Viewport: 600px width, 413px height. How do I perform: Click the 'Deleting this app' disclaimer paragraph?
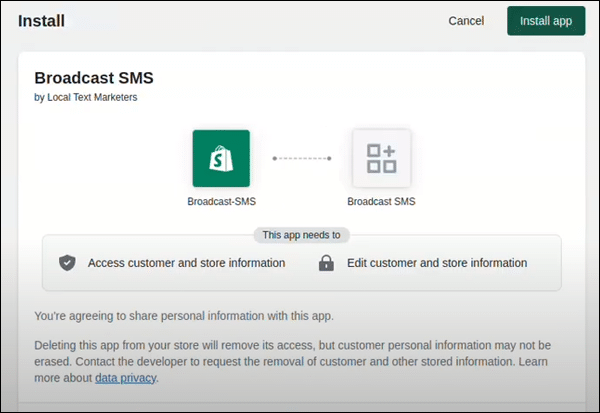(293, 361)
